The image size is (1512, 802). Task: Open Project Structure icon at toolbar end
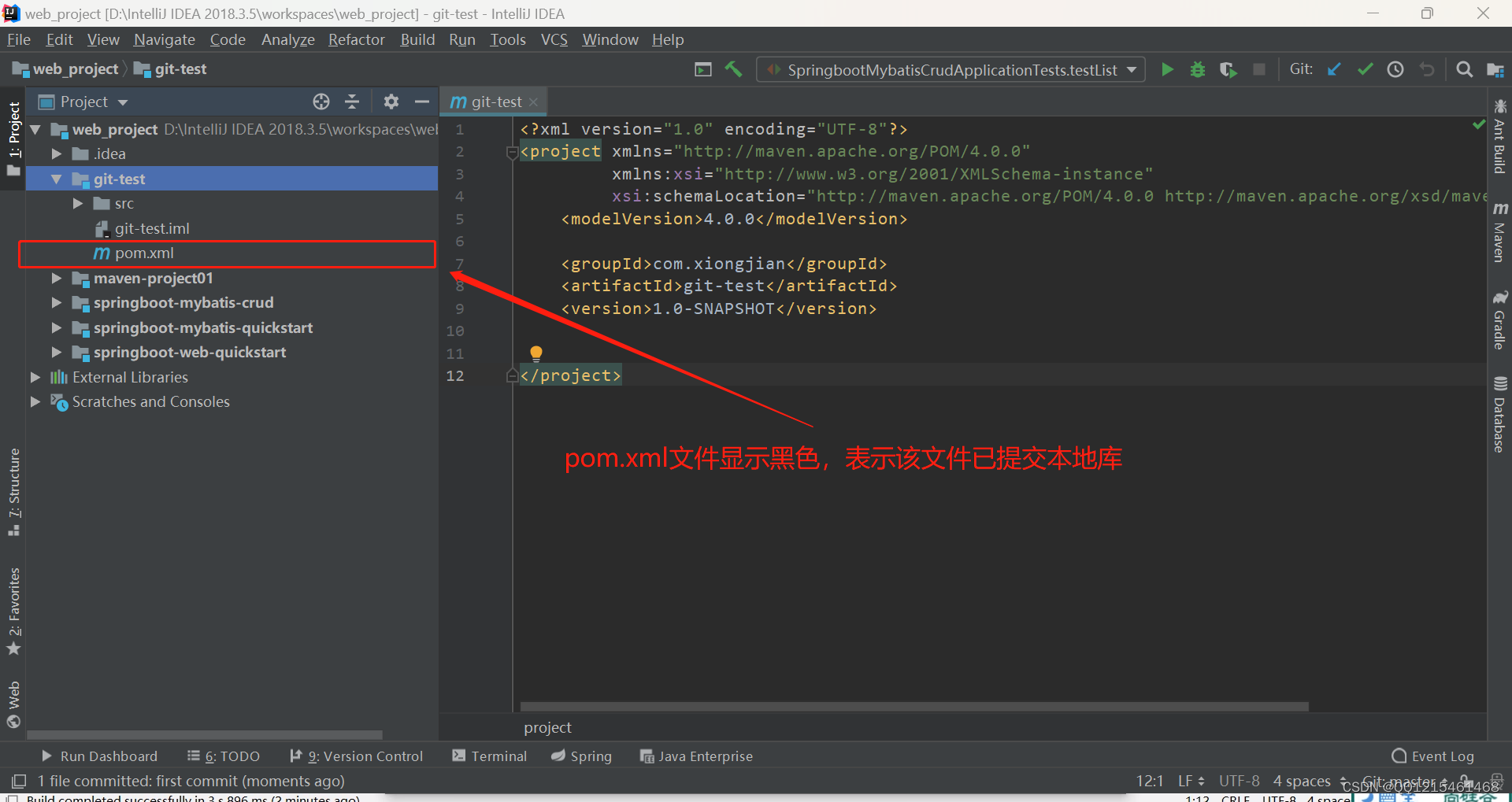[x=1495, y=70]
